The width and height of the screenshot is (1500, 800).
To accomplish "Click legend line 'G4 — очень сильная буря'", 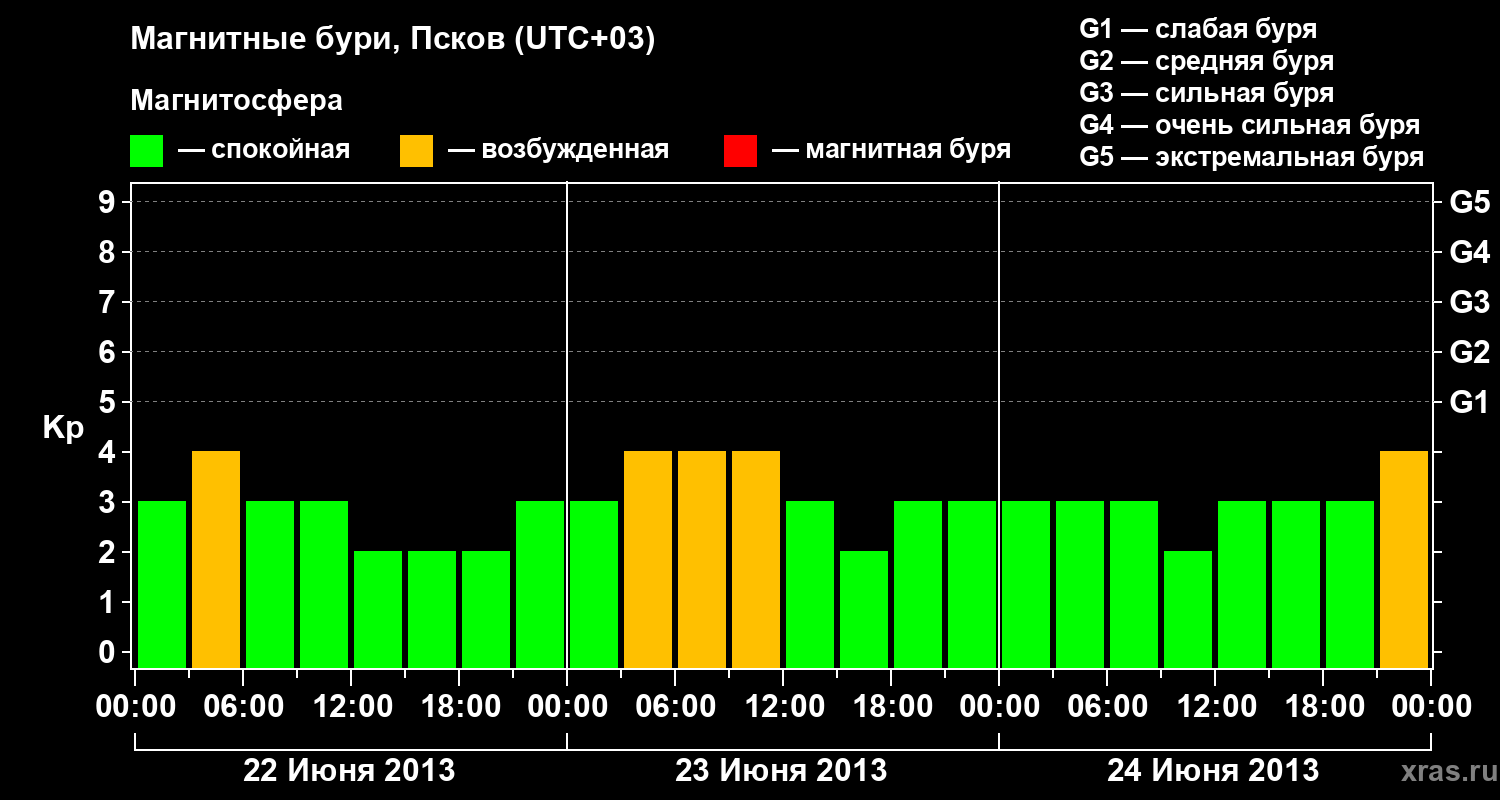I will click(x=1250, y=125).
